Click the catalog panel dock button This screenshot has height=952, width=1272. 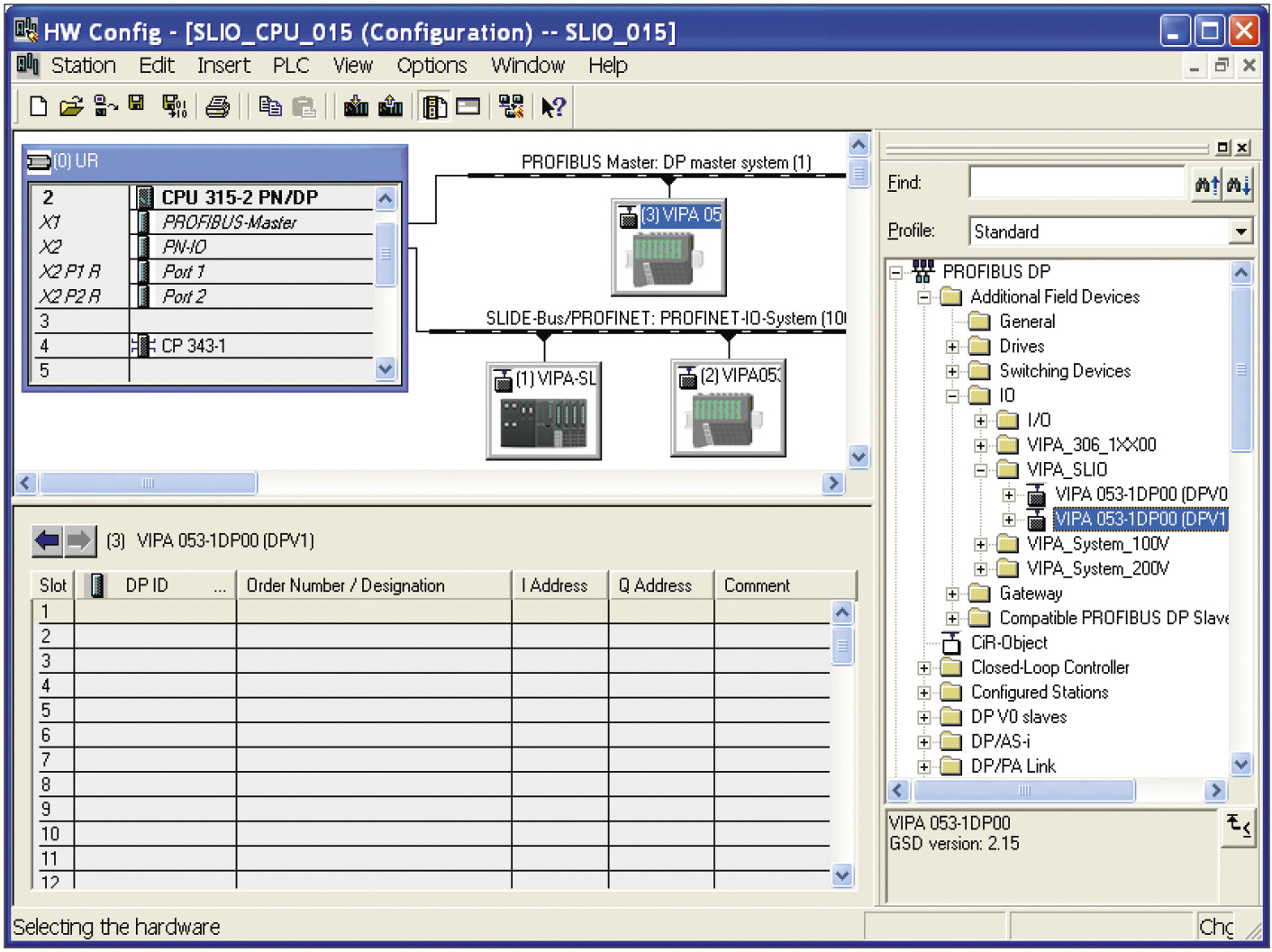1223,147
